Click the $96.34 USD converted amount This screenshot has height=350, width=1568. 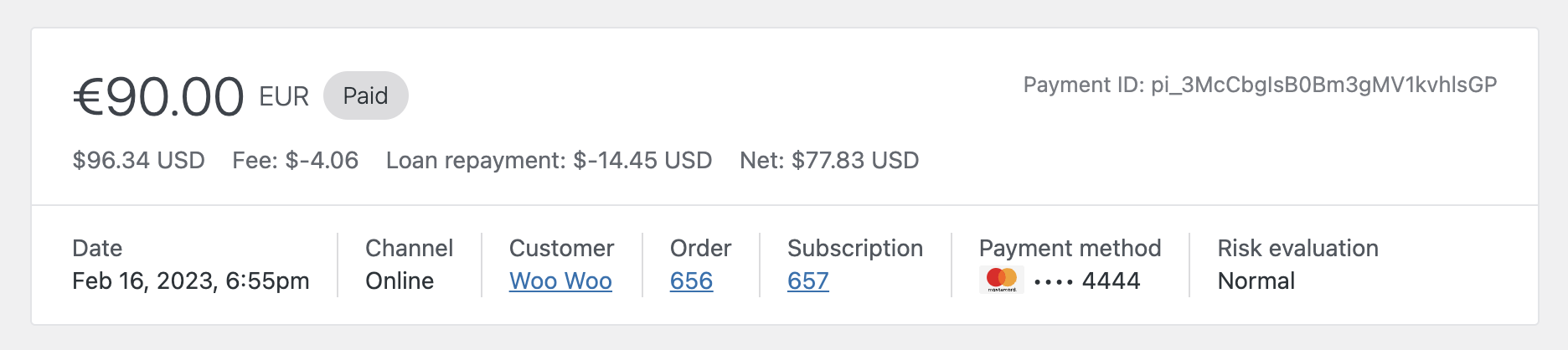click(139, 161)
